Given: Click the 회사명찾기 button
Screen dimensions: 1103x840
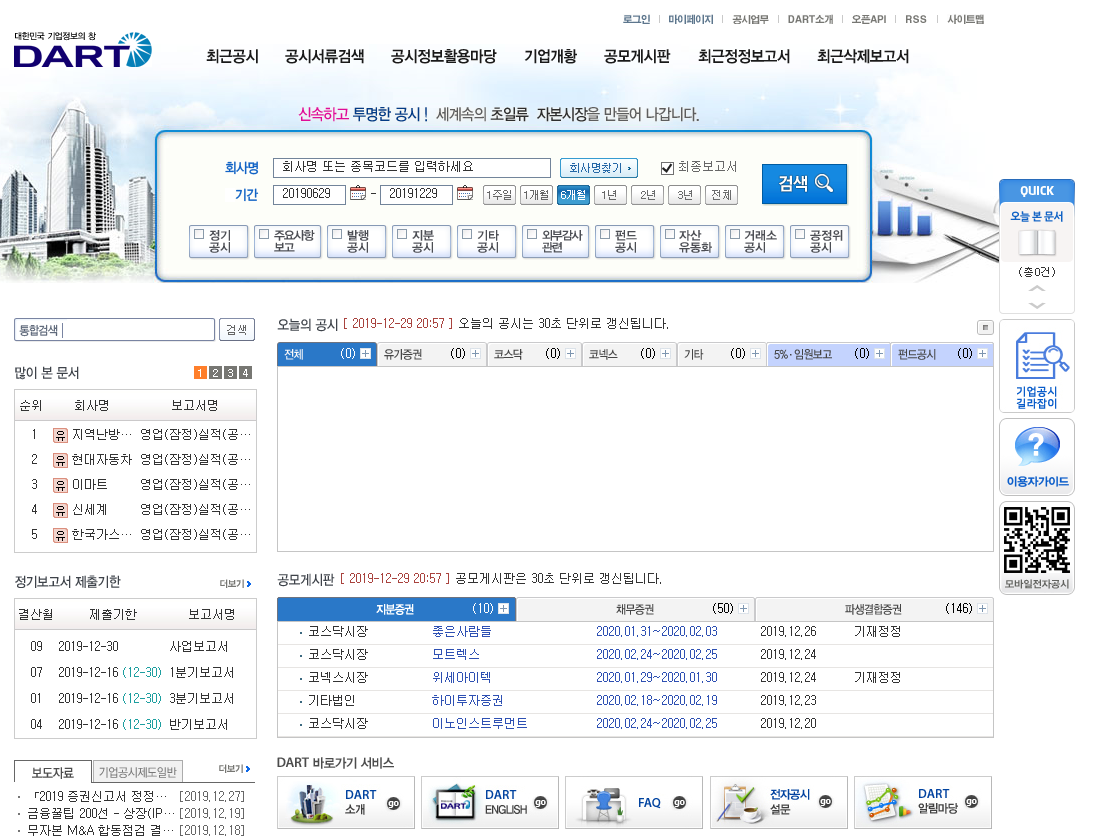Looking at the screenshot, I should pos(599,168).
